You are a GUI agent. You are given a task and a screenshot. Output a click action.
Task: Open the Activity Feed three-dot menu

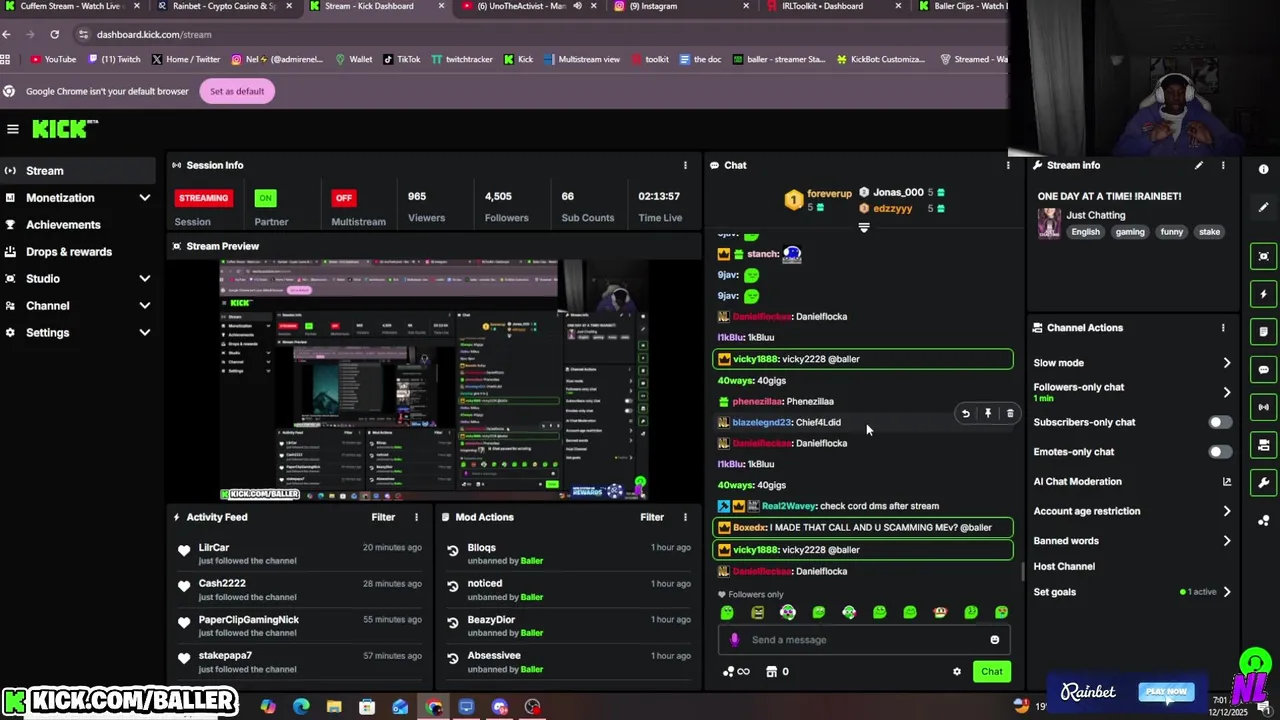pyautogui.click(x=416, y=517)
